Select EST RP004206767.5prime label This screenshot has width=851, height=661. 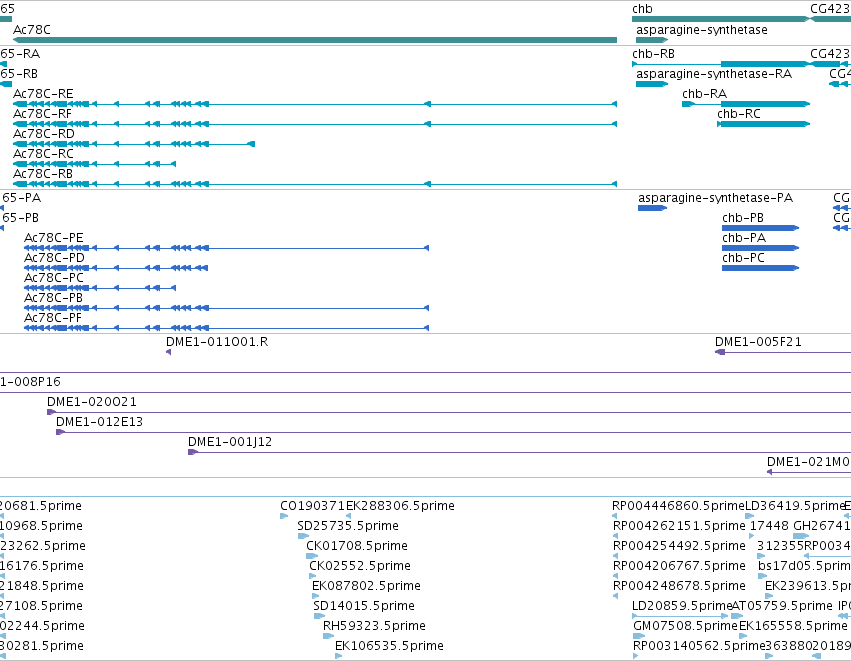coord(679,567)
